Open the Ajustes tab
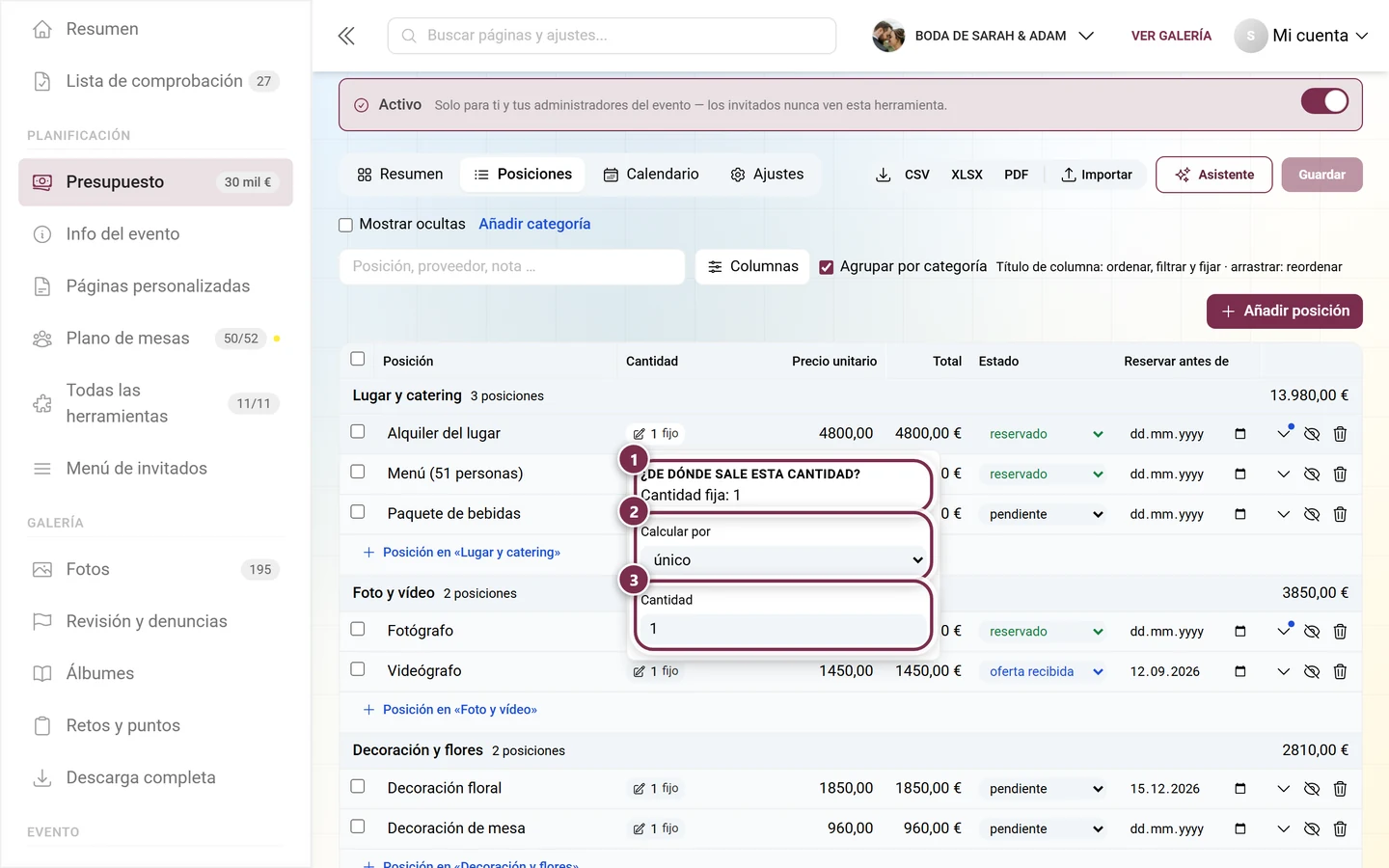The height and width of the screenshot is (868, 1389). (768, 175)
